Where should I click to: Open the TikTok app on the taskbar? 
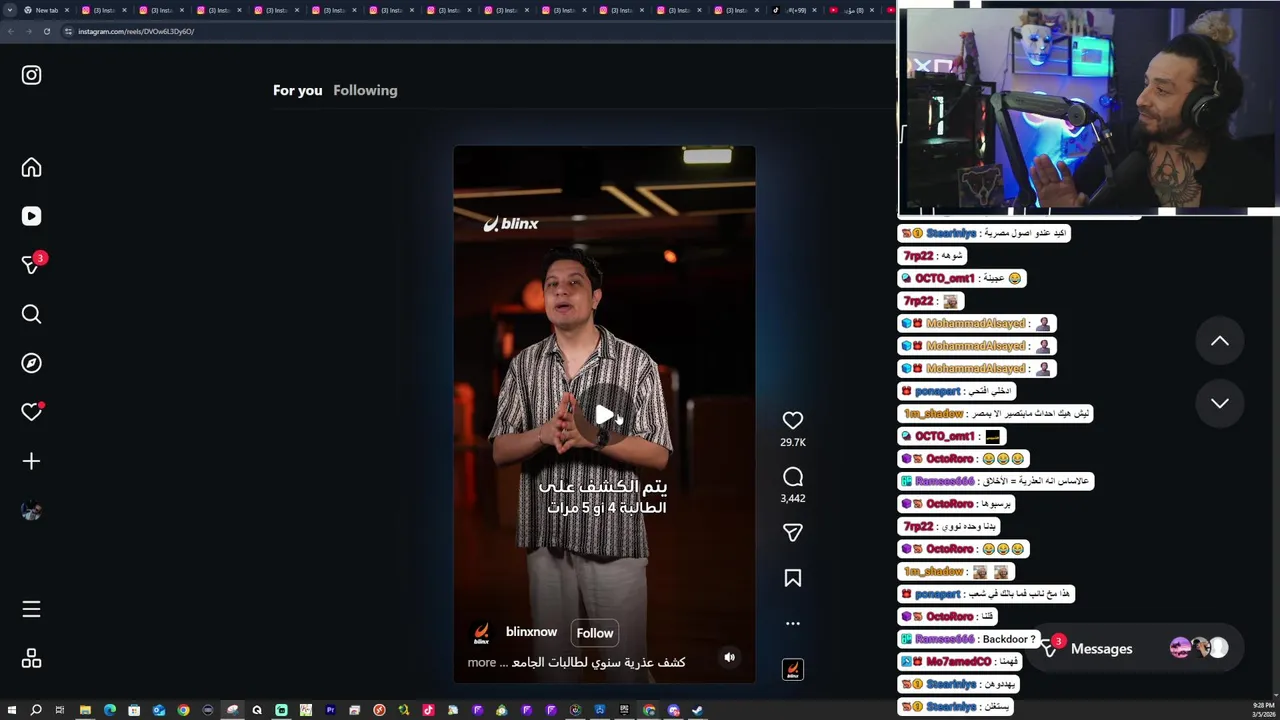429,710
